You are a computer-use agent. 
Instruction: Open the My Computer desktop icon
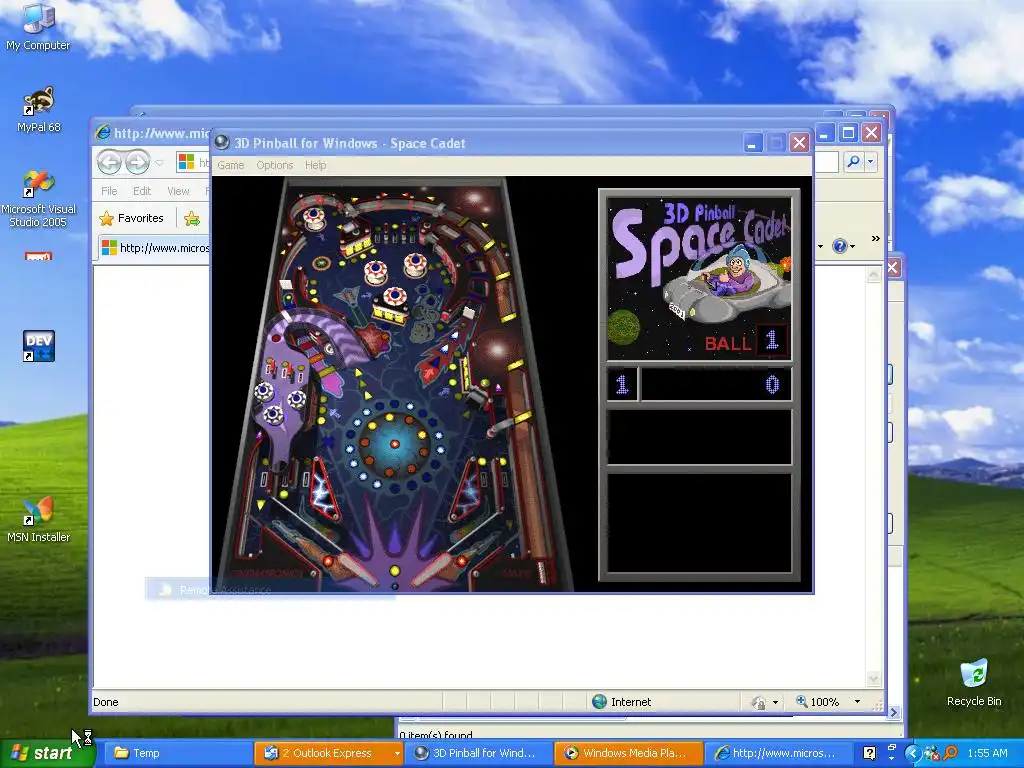pyautogui.click(x=38, y=26)
